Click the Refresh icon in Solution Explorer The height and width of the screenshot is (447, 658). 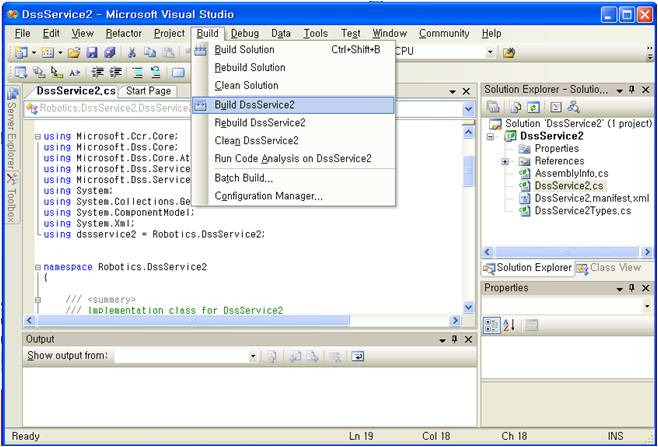533,107
